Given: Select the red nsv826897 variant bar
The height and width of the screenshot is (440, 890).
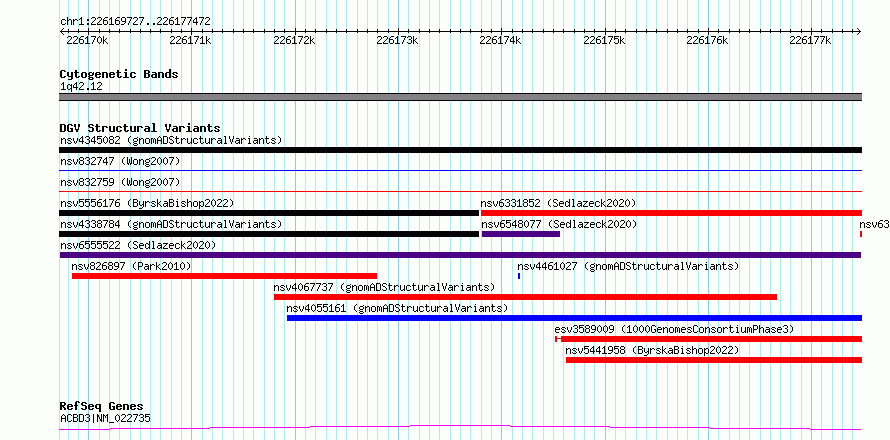Looking at the screenshot, I should (x=224, y=276).
